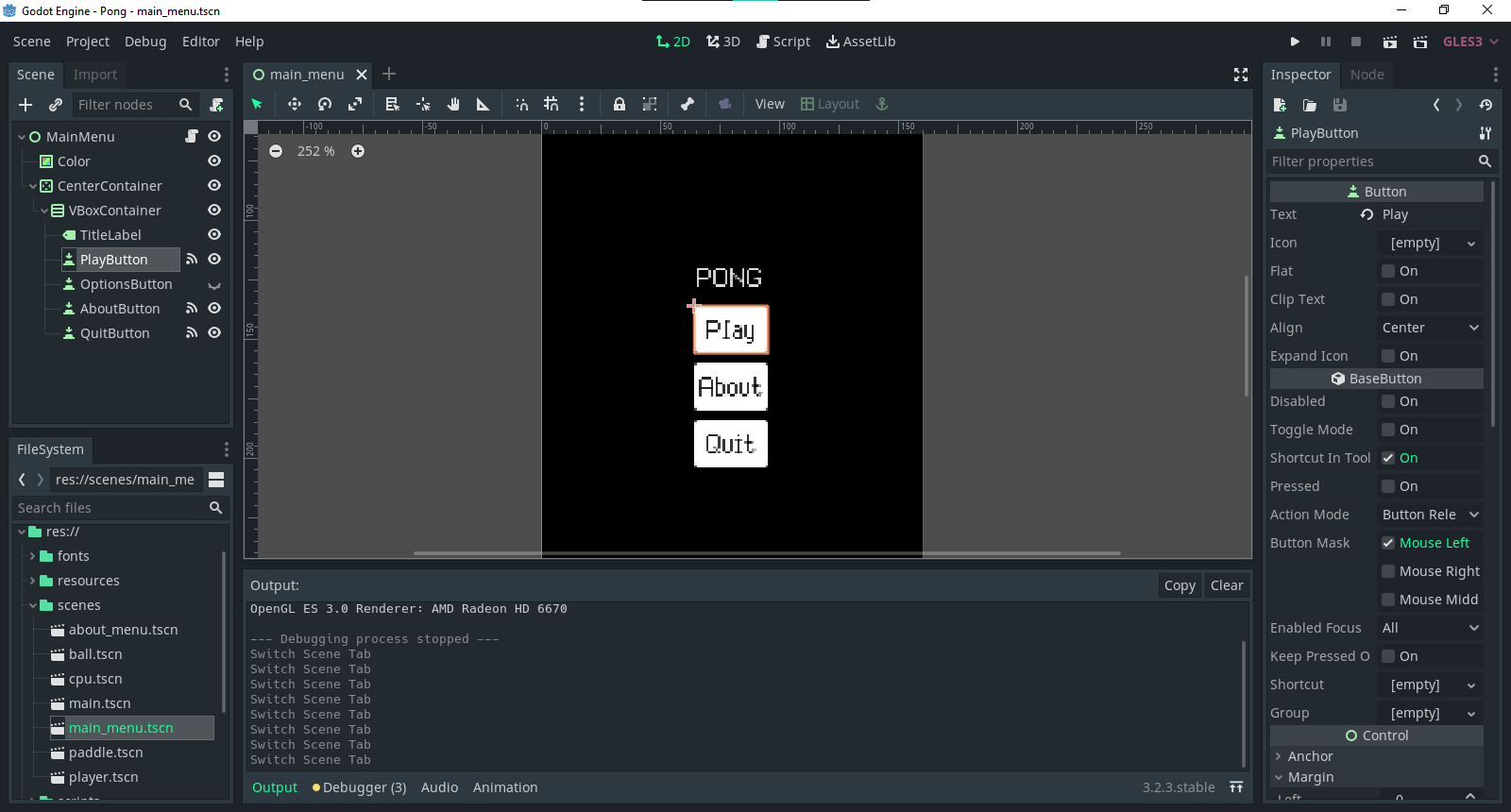The width and height of the screenshot is (1511, 812).
Task: Enable the Disabled property checkbox
Action: (1388, 401)
